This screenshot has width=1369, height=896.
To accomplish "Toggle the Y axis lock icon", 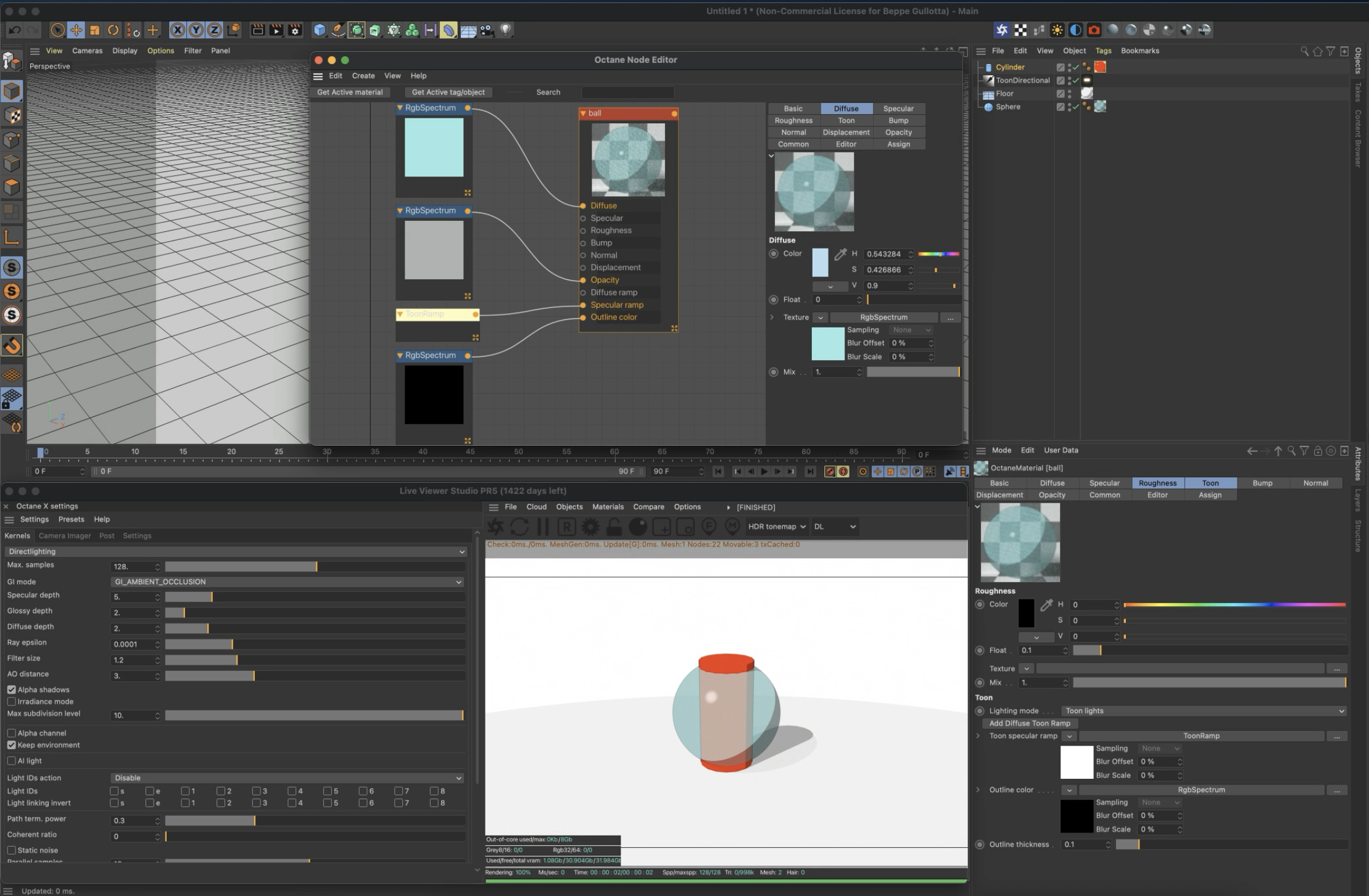I will pos(196,30).
